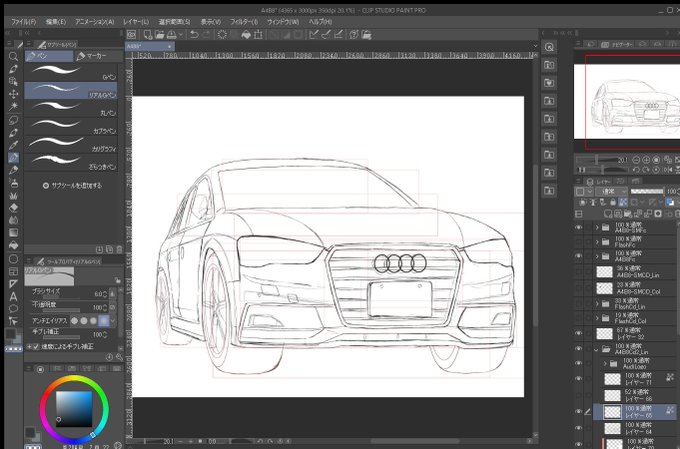680x449 pixels.
Task: Expand the FlashFc layer folder
Action: 597,242
